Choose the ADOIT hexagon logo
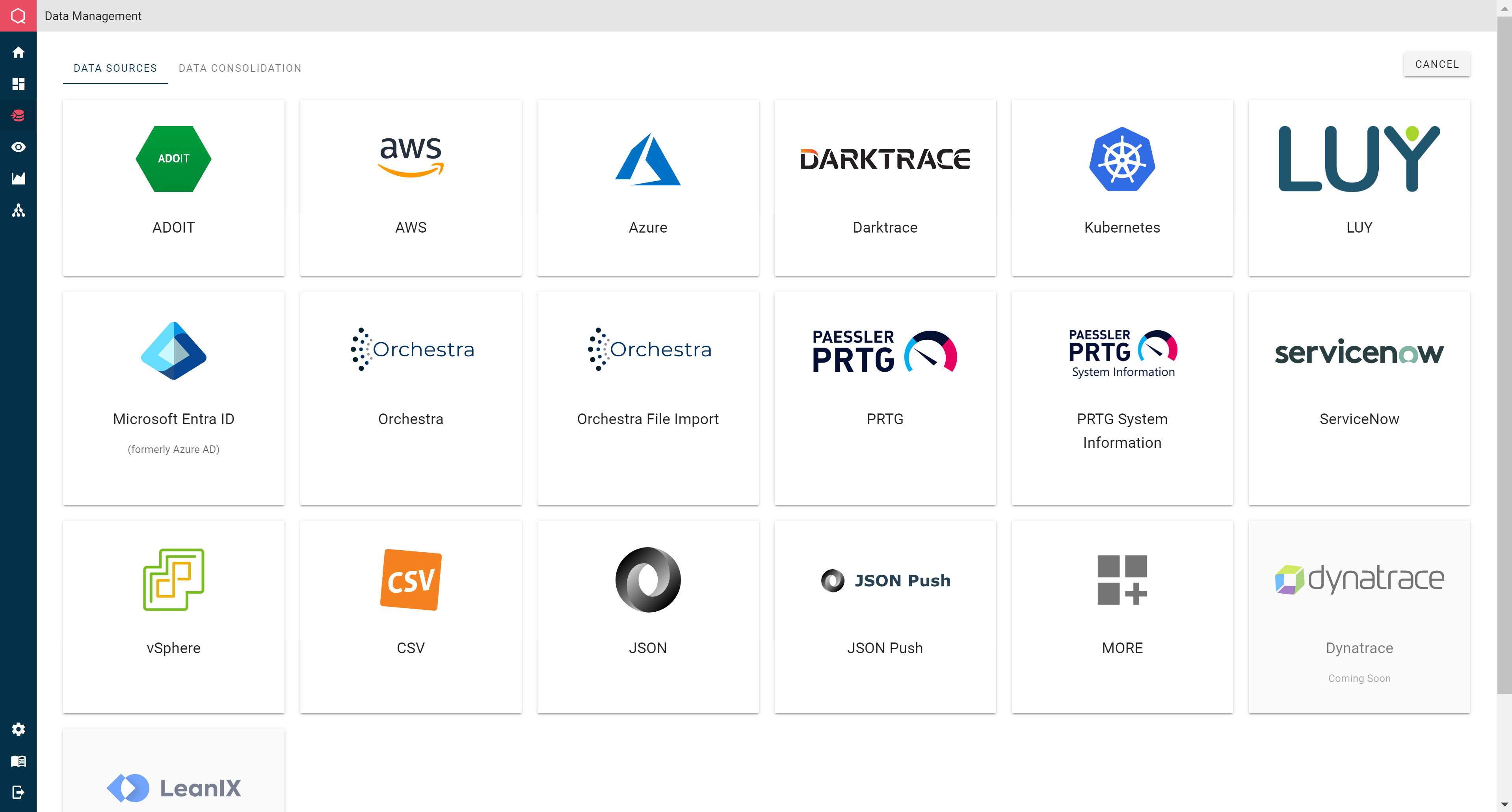This screenshot has height=812, width=1512. coord(174,158)
